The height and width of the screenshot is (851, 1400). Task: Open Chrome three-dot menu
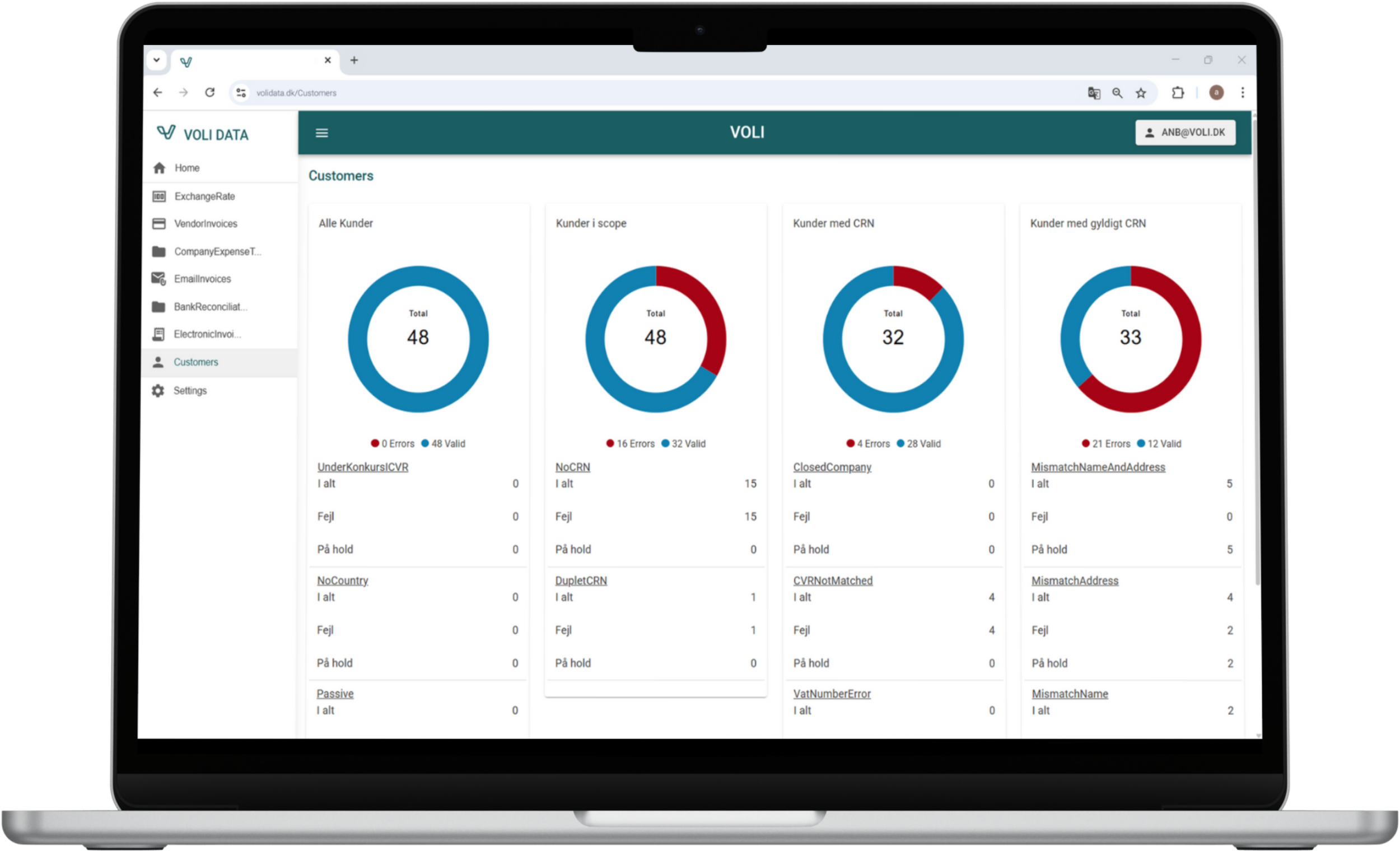pyautogui.click(x=1243, y=92)
